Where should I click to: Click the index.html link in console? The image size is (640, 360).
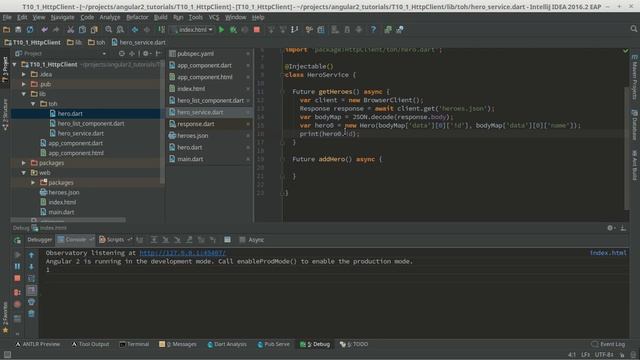point(608,253)
